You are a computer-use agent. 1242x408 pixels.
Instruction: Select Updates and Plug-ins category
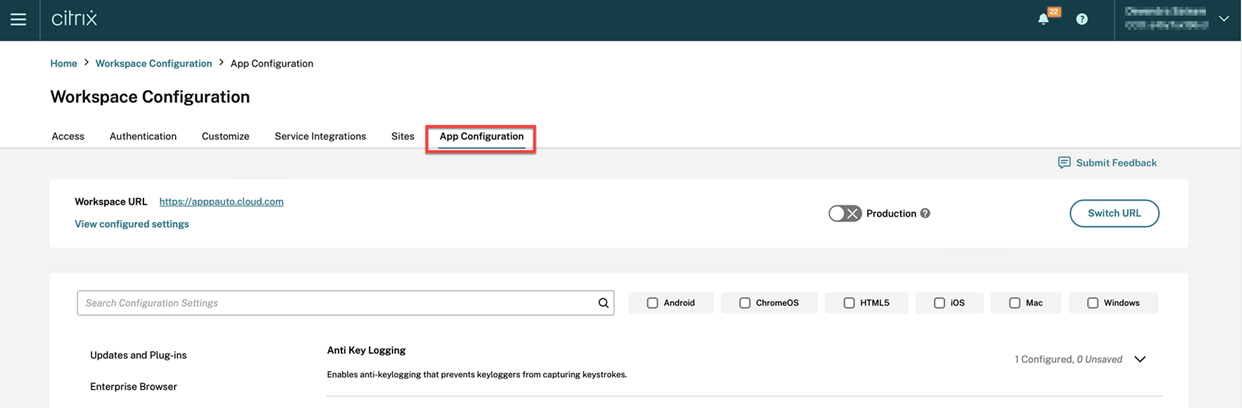(138, 355)
